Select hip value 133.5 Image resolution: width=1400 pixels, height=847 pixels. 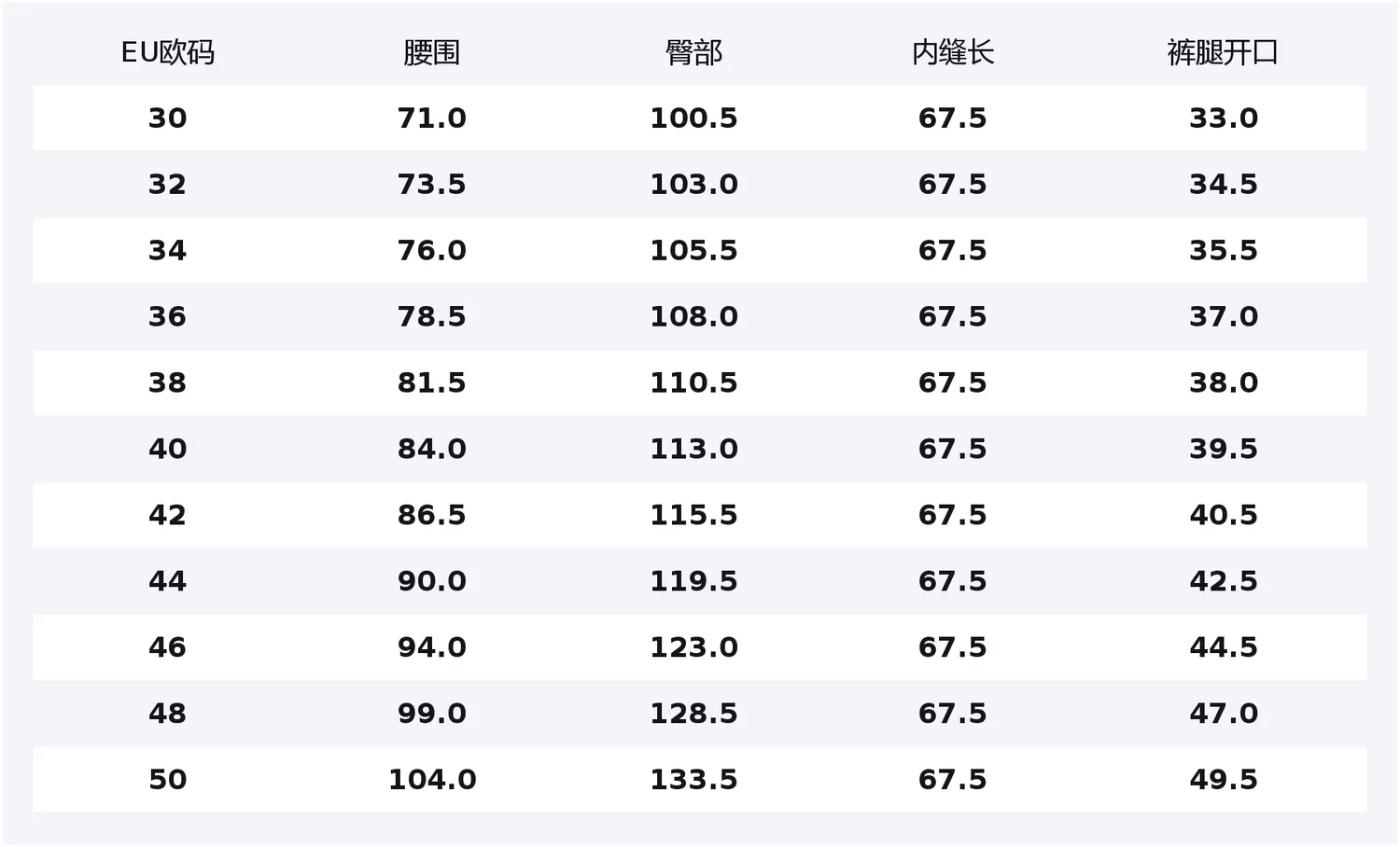click(x=693, y=781)
